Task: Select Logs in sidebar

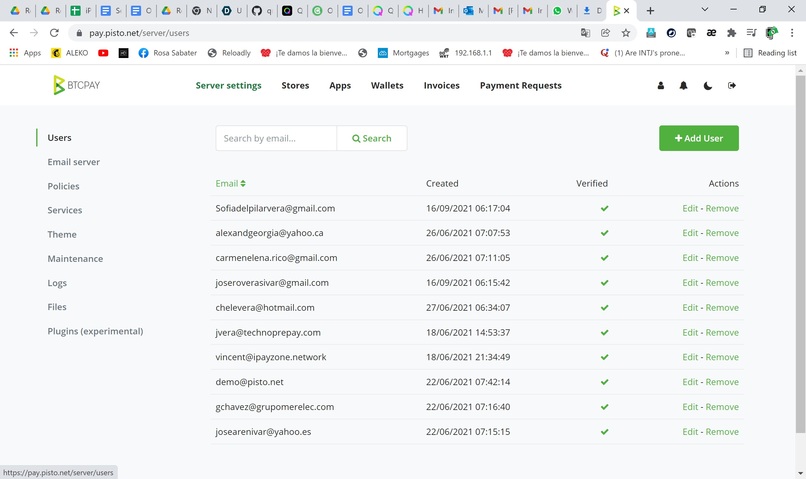Action: [57, 283]
